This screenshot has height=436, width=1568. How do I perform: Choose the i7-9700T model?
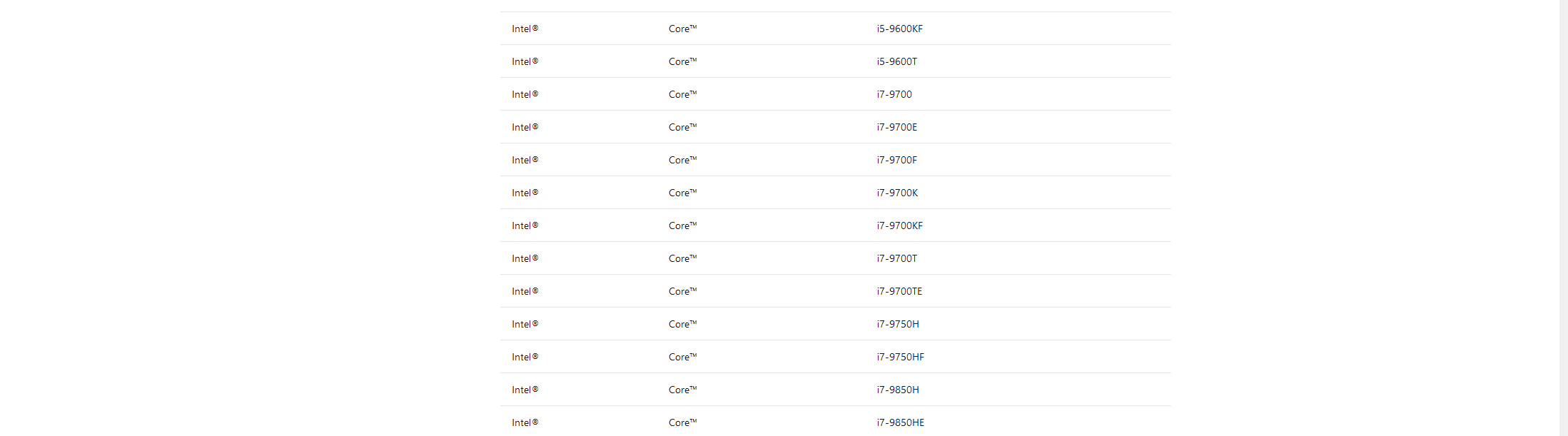click(x=896, y=258)
